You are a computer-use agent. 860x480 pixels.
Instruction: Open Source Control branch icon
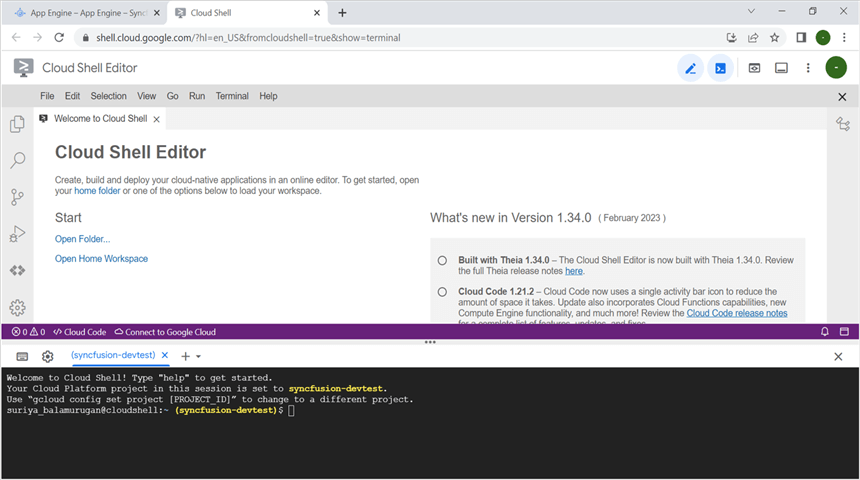click(x=17, y=197)
